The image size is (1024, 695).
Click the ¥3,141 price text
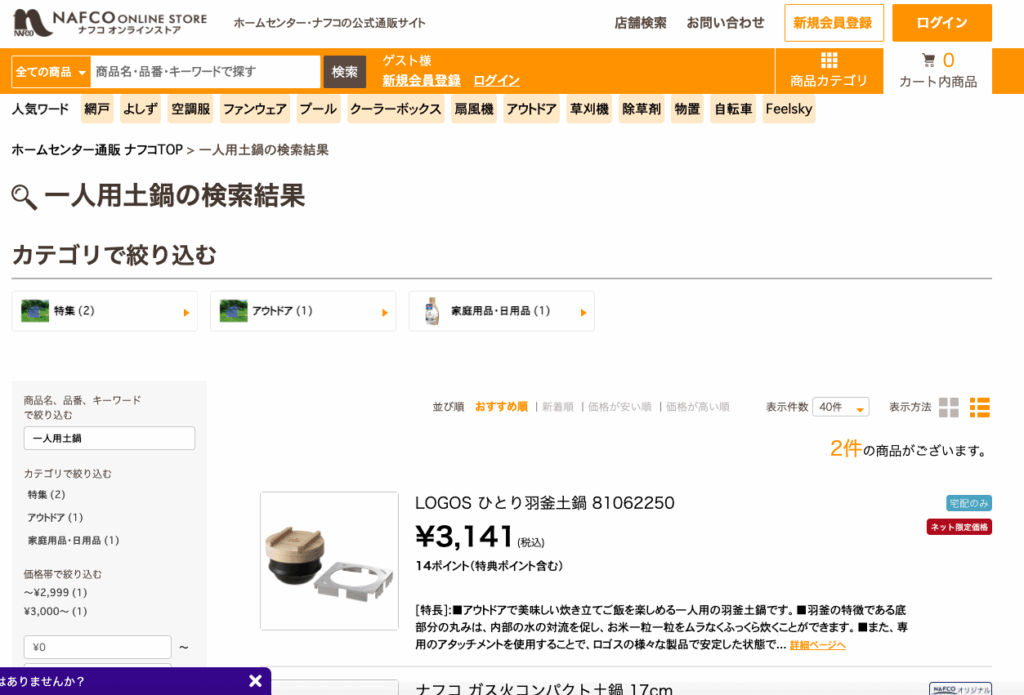(464, 537)
